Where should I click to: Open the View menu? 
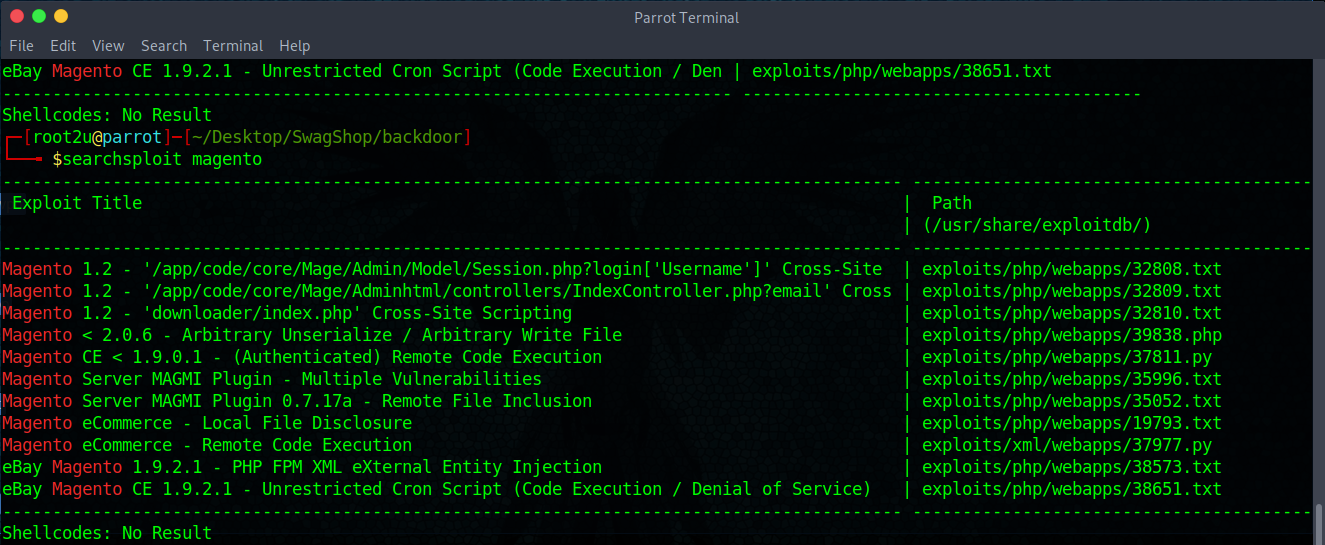(108, 45)
